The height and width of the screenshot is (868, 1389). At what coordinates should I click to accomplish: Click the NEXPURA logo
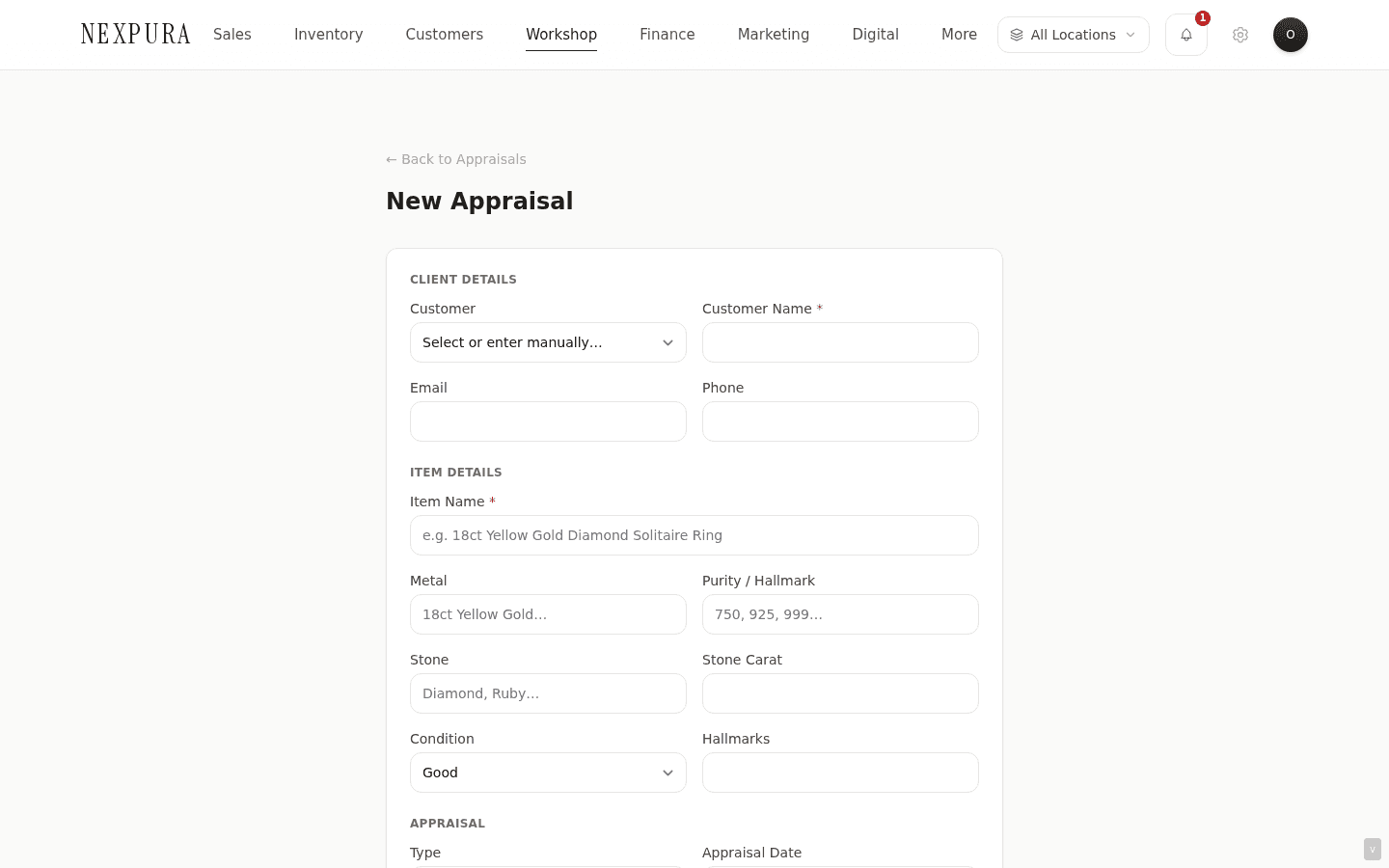(x=136, y=35)
